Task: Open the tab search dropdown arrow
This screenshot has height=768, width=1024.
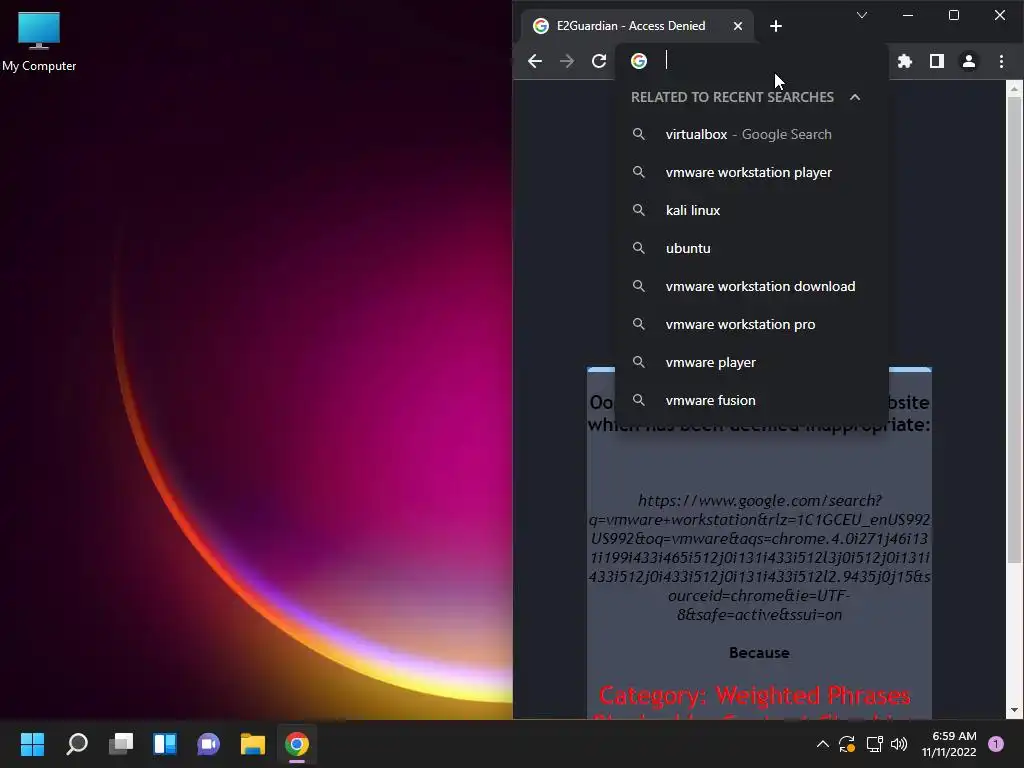Action: pyautogui.click(x=862, y=15)
